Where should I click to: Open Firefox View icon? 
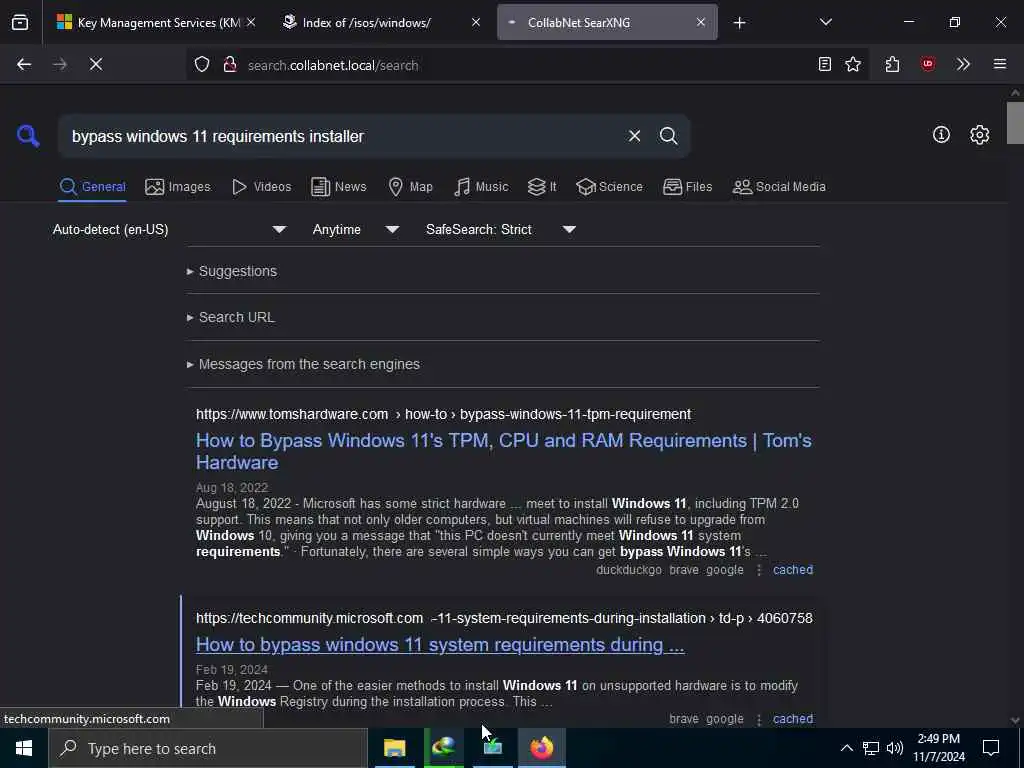(x=20, y=22)
